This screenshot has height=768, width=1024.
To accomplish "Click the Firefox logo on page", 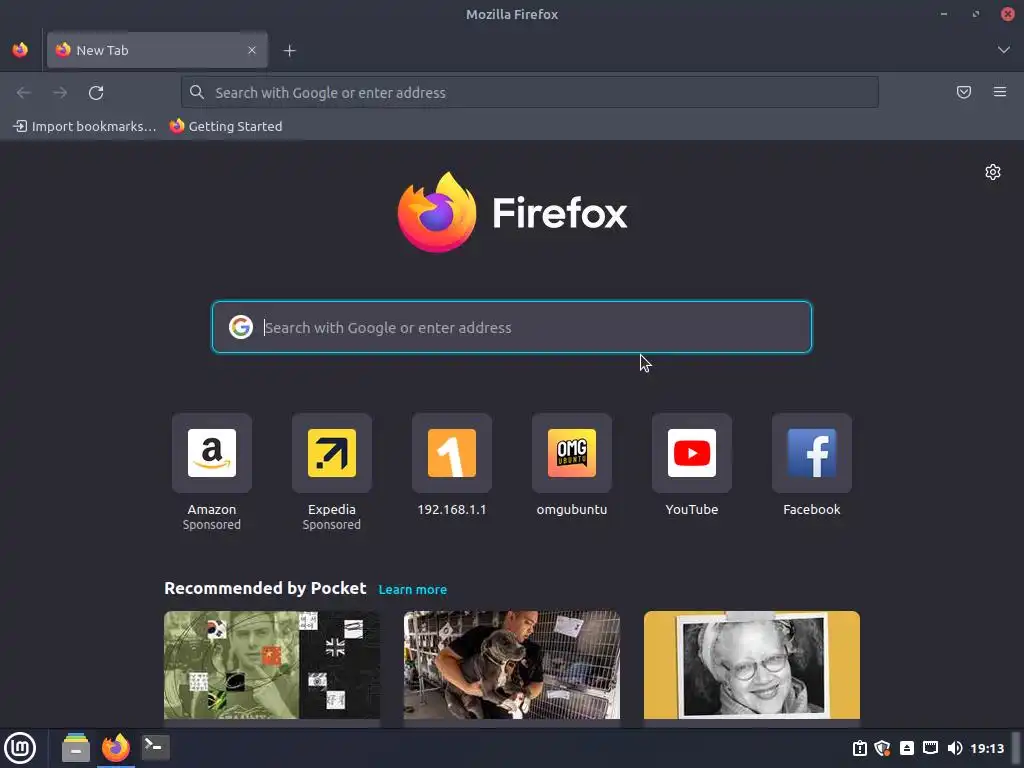I will pyautogui.click(x=512, y=212).
